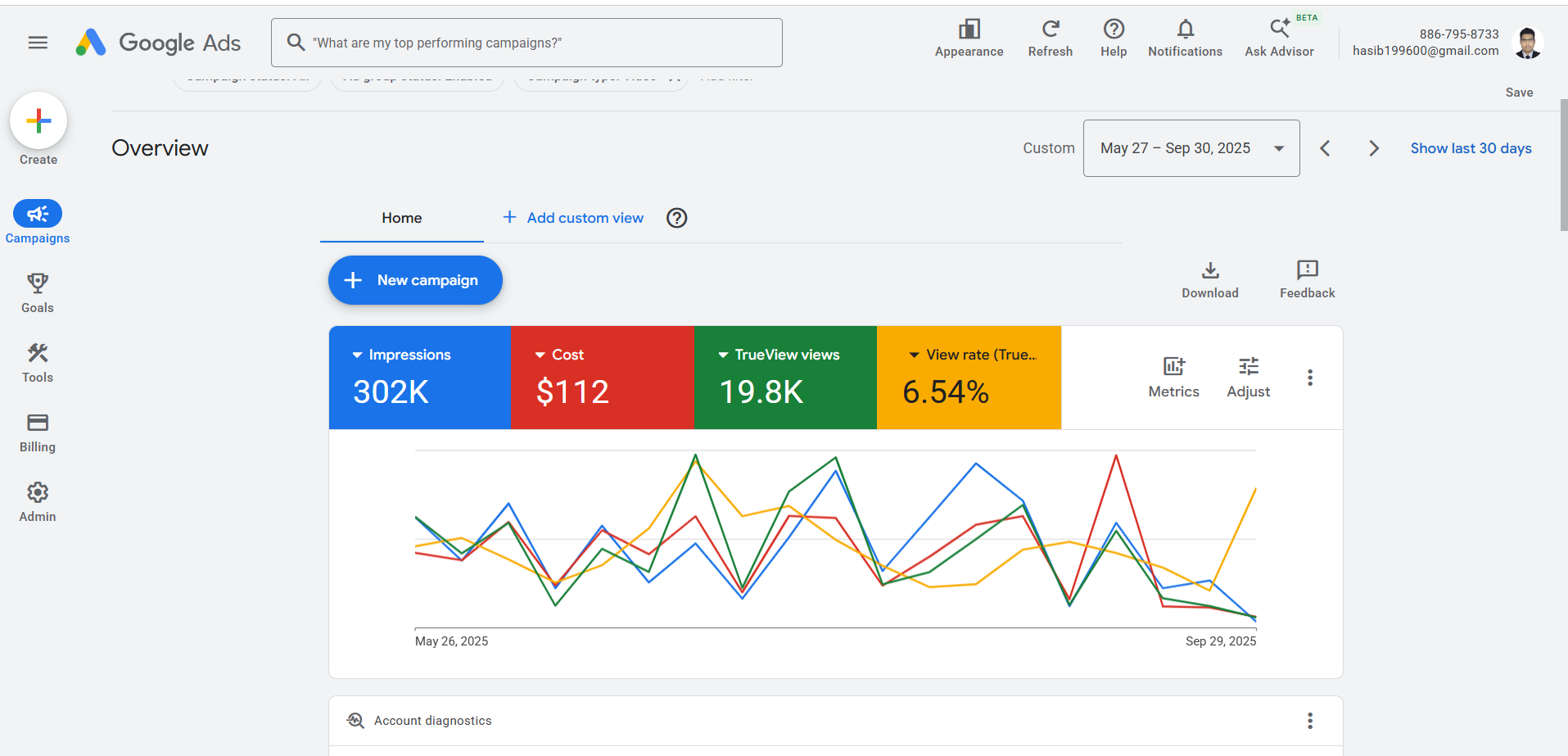Click the search magnifier icon

point(296,42)
